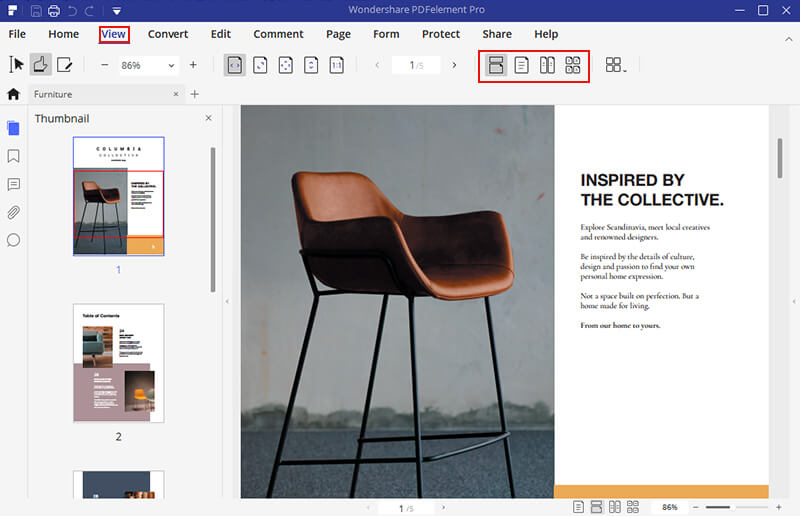Go to previous page in toolbar

pos(377,65)
